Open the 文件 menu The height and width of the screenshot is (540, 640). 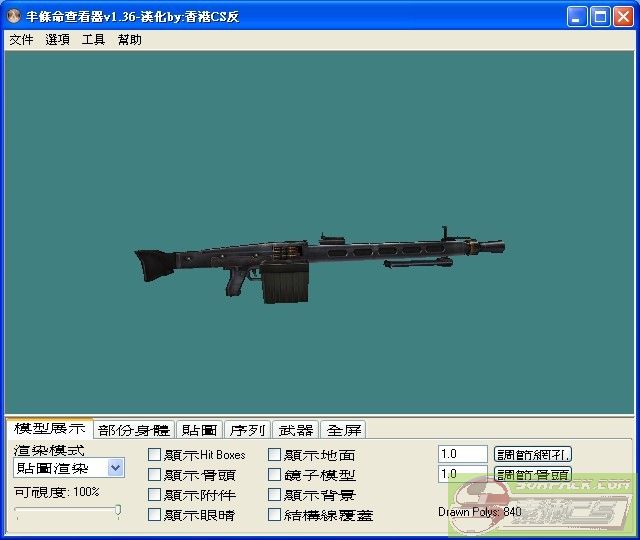click(21, 40)
